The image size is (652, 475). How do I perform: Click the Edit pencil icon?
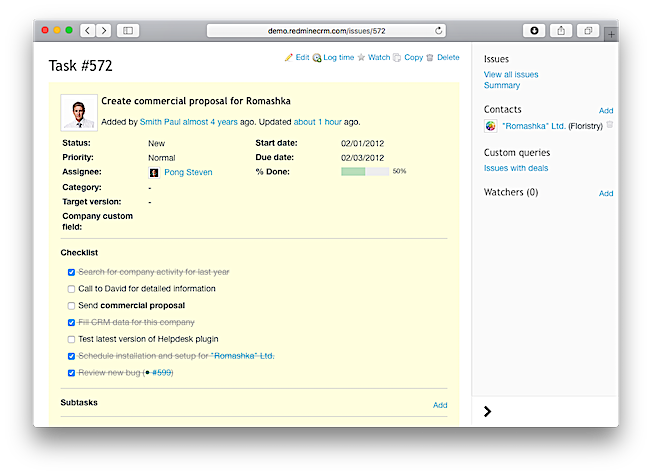(x=289, y=58)
